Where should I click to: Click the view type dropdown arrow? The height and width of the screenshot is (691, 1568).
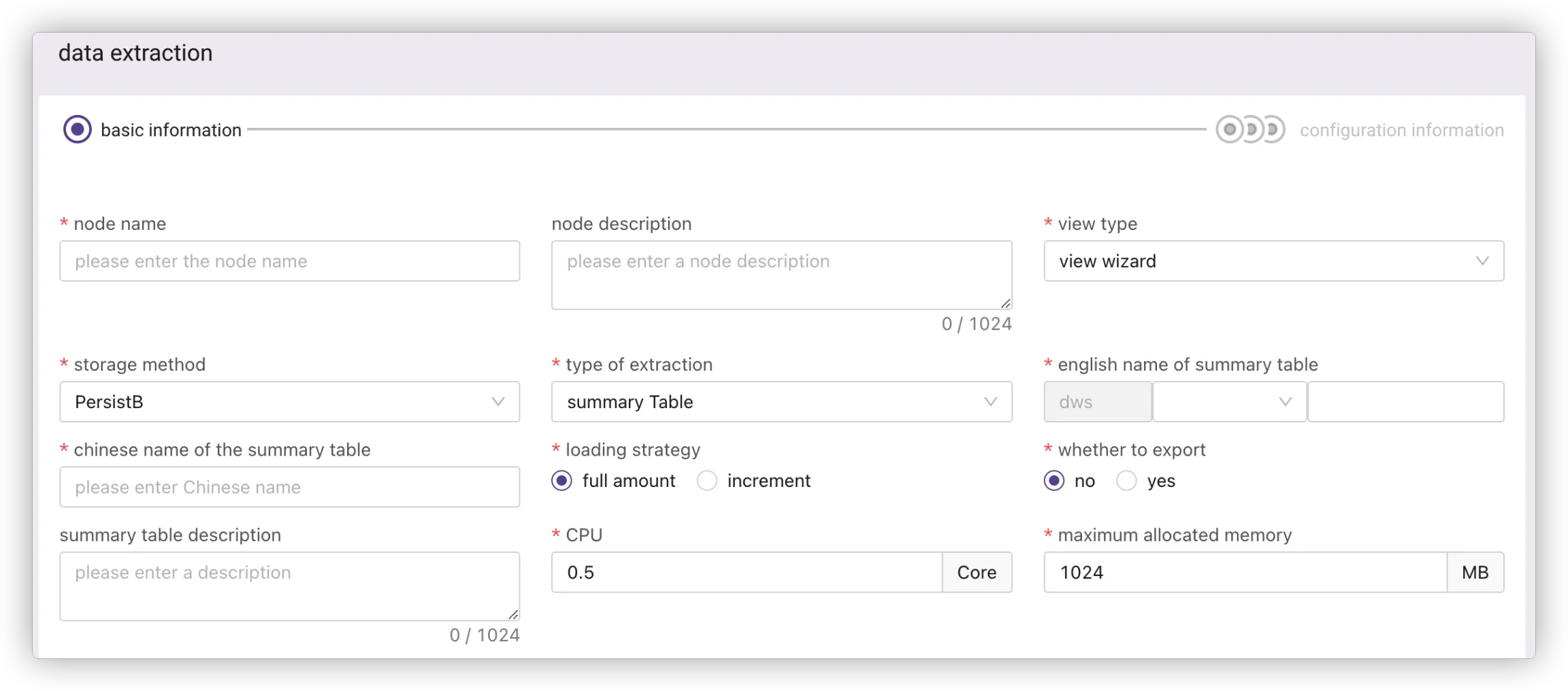pos(1482,261)
